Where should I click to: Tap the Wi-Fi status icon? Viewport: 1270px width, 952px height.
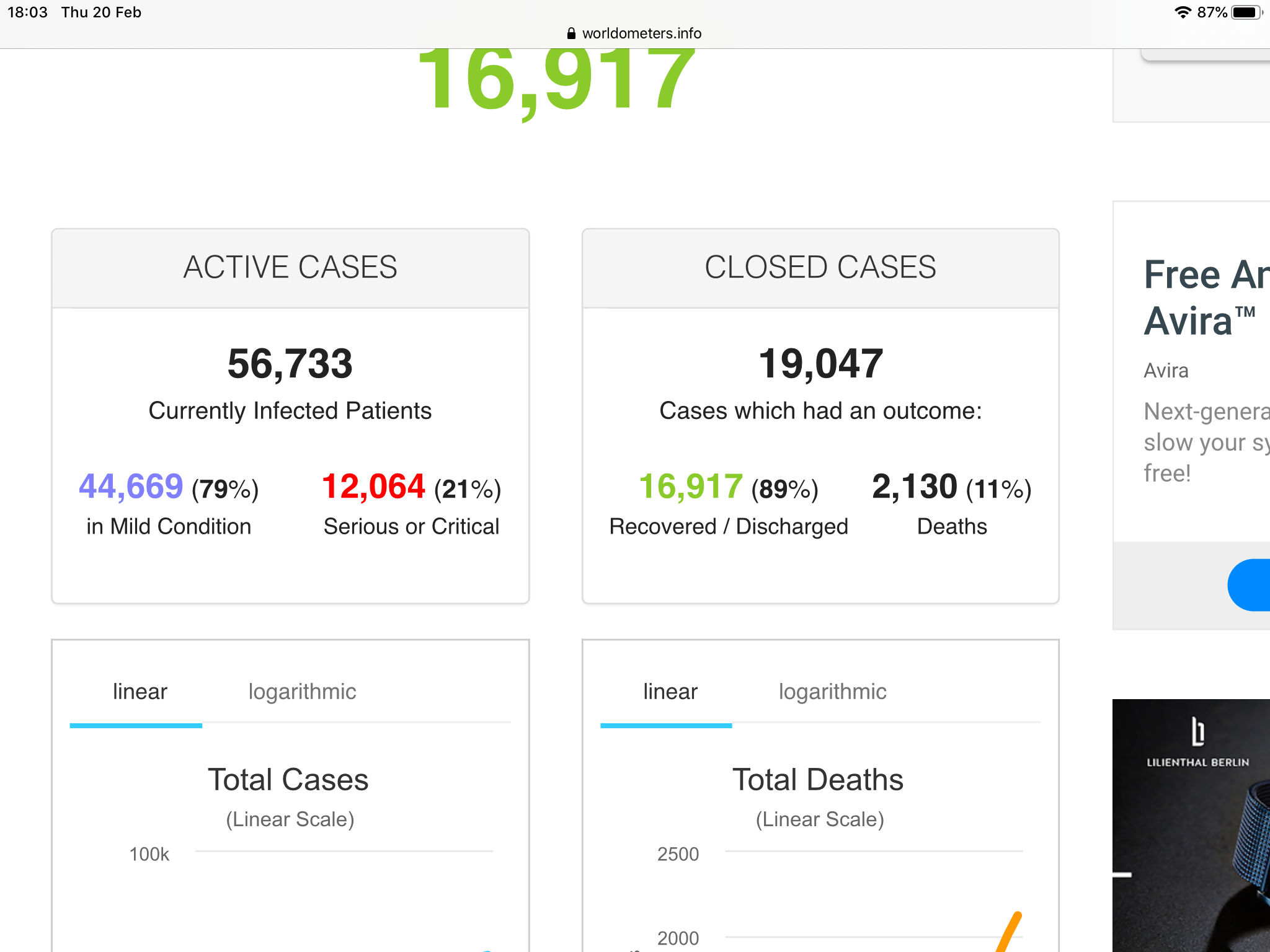(x=1183, y=12)
